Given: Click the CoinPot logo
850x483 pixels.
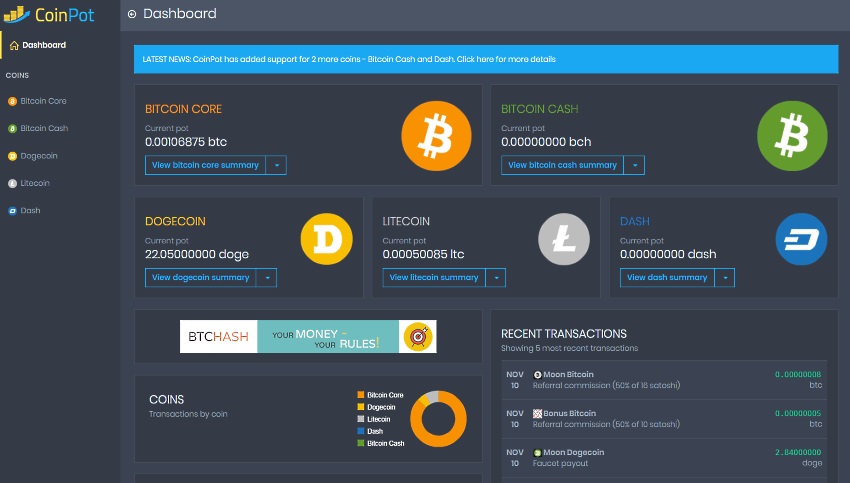Looking at the screenshot, I should click(x=49, y=15).
